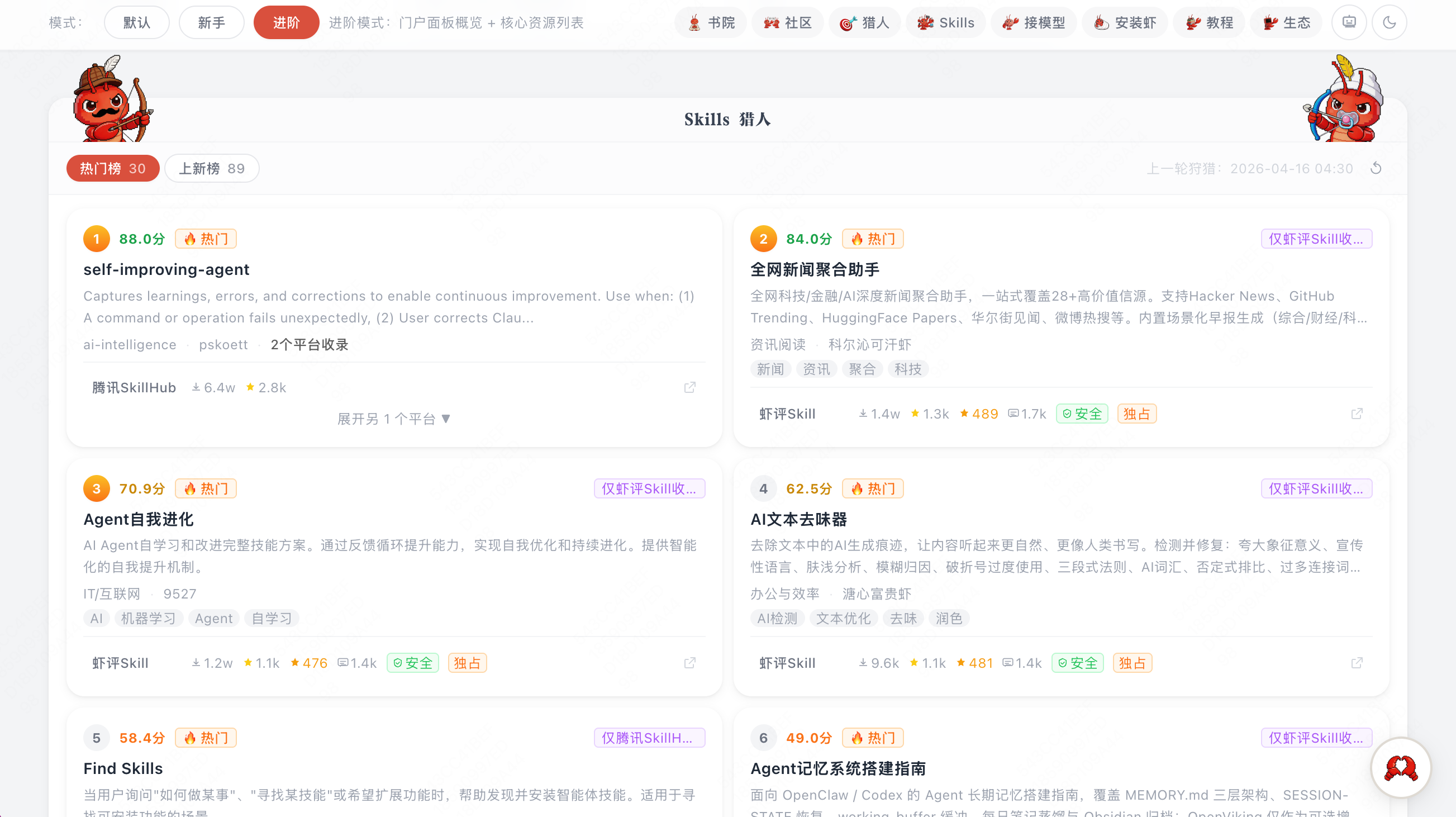Expand truncated 仅虾评Skill收... badge on 全网新闻聚合助手

coord(1316,239)
